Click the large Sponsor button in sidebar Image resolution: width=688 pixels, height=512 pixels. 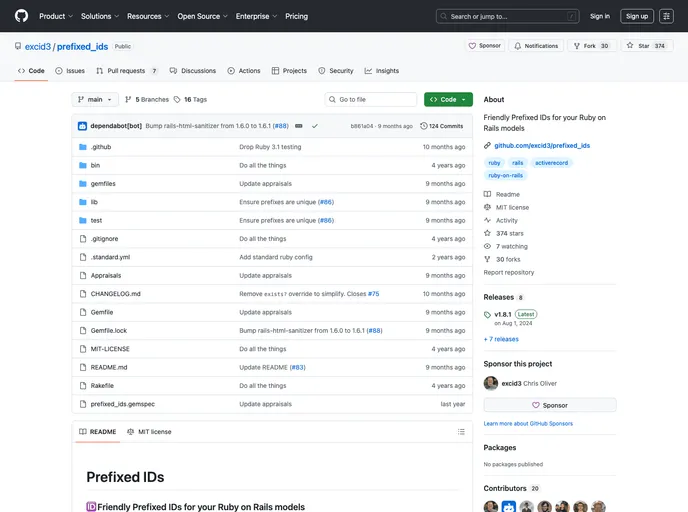tap(550, 405)
